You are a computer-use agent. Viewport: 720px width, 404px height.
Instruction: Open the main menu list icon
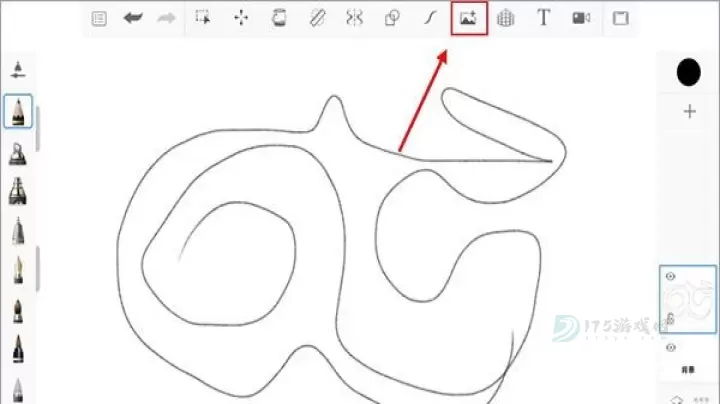point(99,18)
